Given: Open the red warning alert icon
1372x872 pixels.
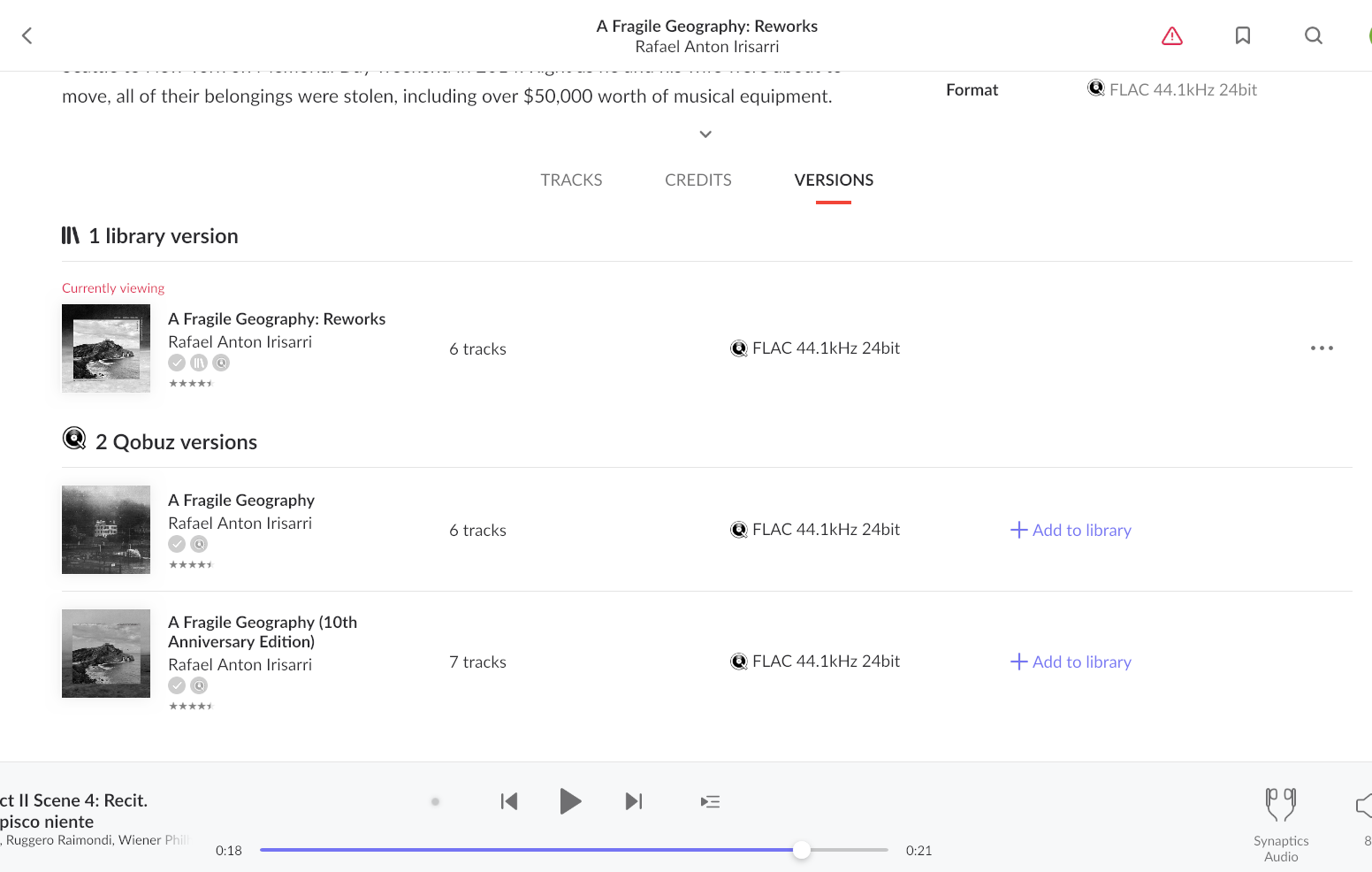Looking at the screenshot, I should click(1171, 35).
